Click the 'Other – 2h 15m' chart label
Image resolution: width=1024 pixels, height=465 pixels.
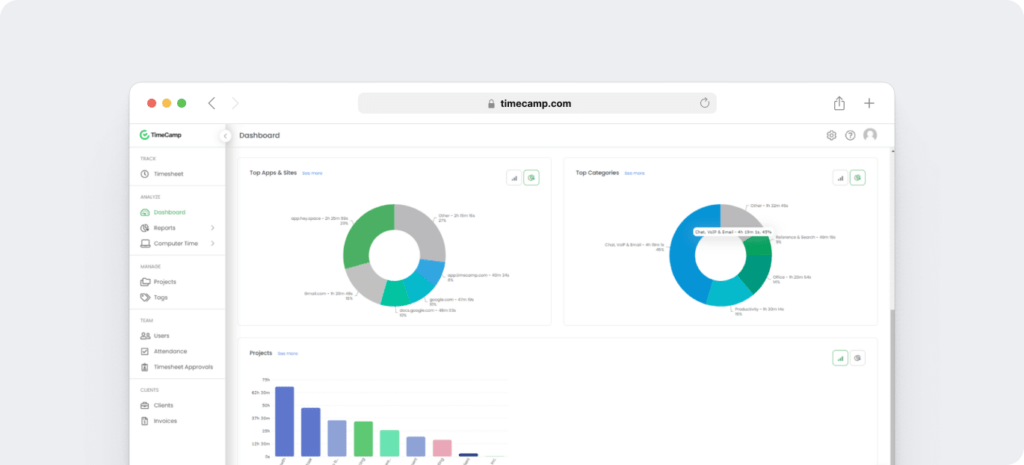click(x=456, y=216)
